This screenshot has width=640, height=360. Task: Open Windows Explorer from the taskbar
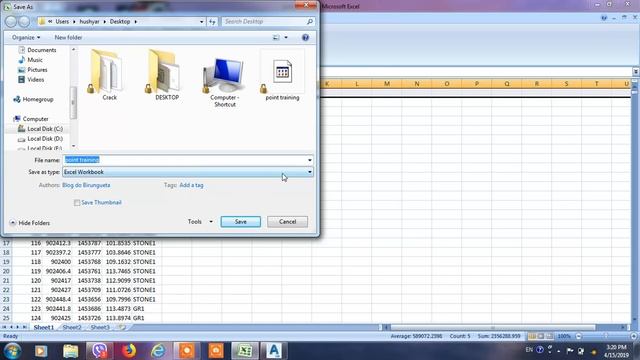[x=70, y=351]
